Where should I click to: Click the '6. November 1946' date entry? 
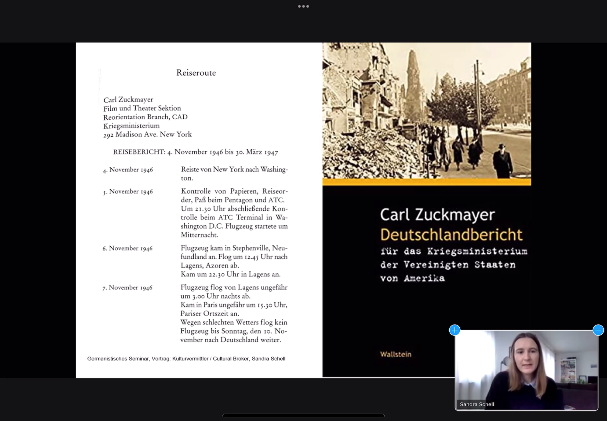pos(127,248)
